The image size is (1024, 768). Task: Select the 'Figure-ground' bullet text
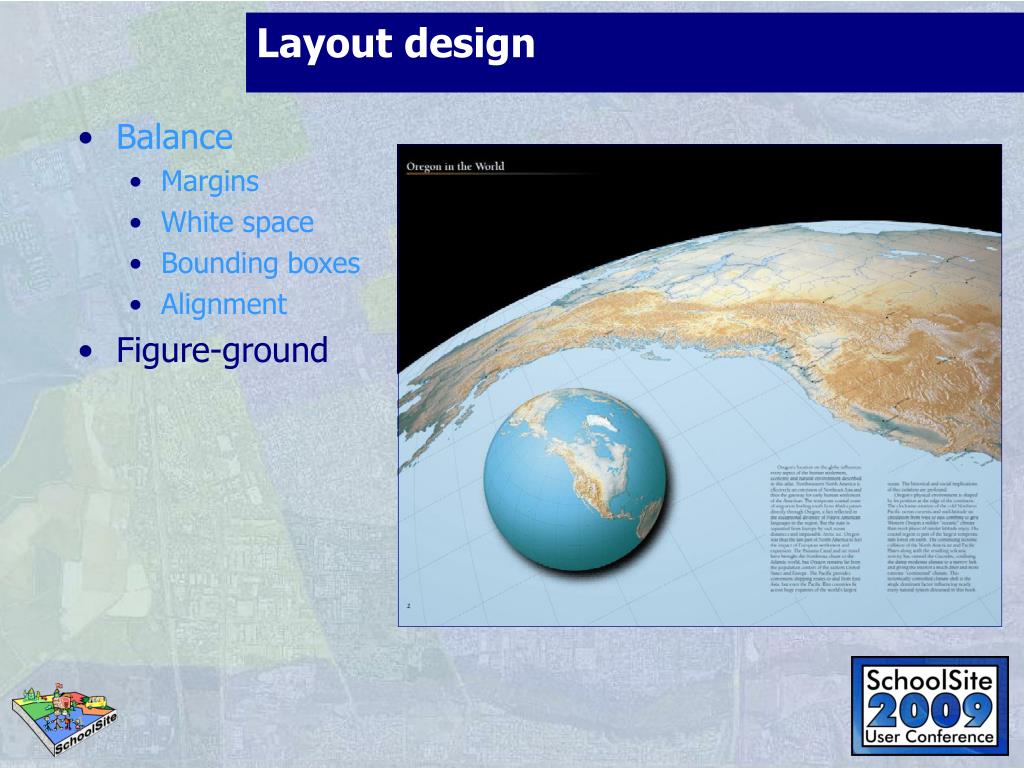pos(222,350)
